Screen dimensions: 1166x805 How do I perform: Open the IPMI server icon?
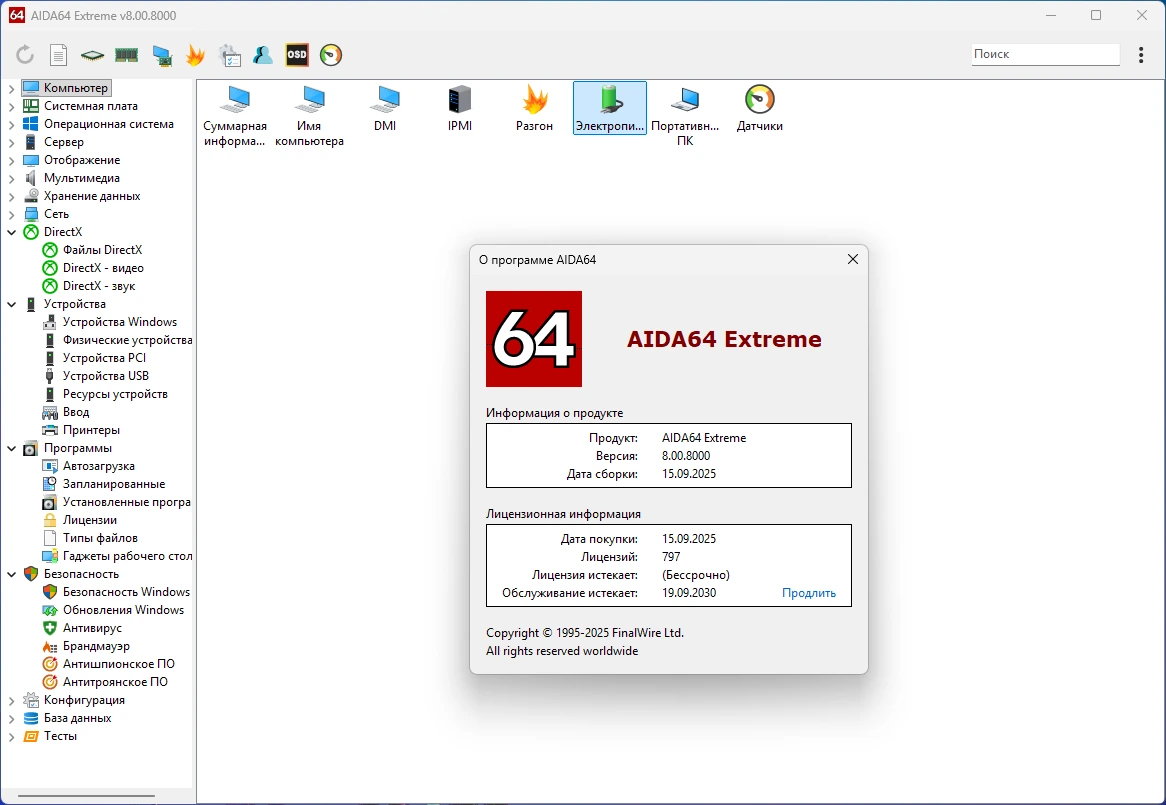click(x=460, y=109)
